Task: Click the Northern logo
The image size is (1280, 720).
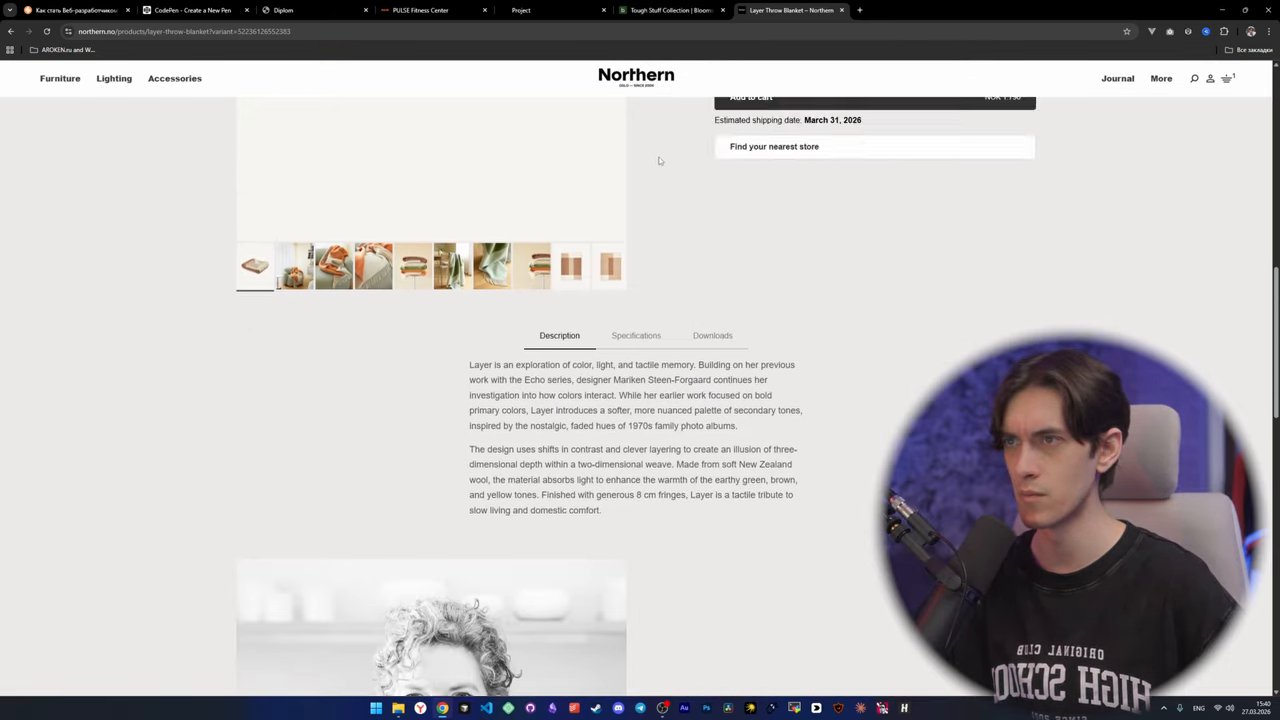Action: coord(636,77)
